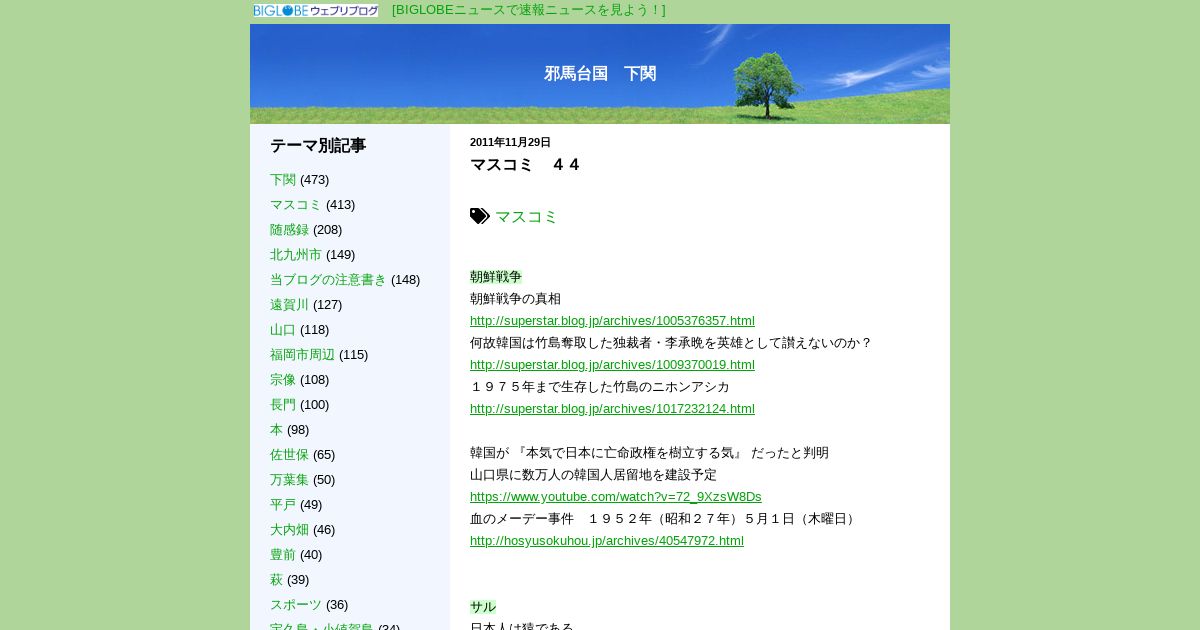Open superstar.blog.jp archives 1009370019 link
The width and height of the screenshot is (1200, 630).
coord(612,365)
